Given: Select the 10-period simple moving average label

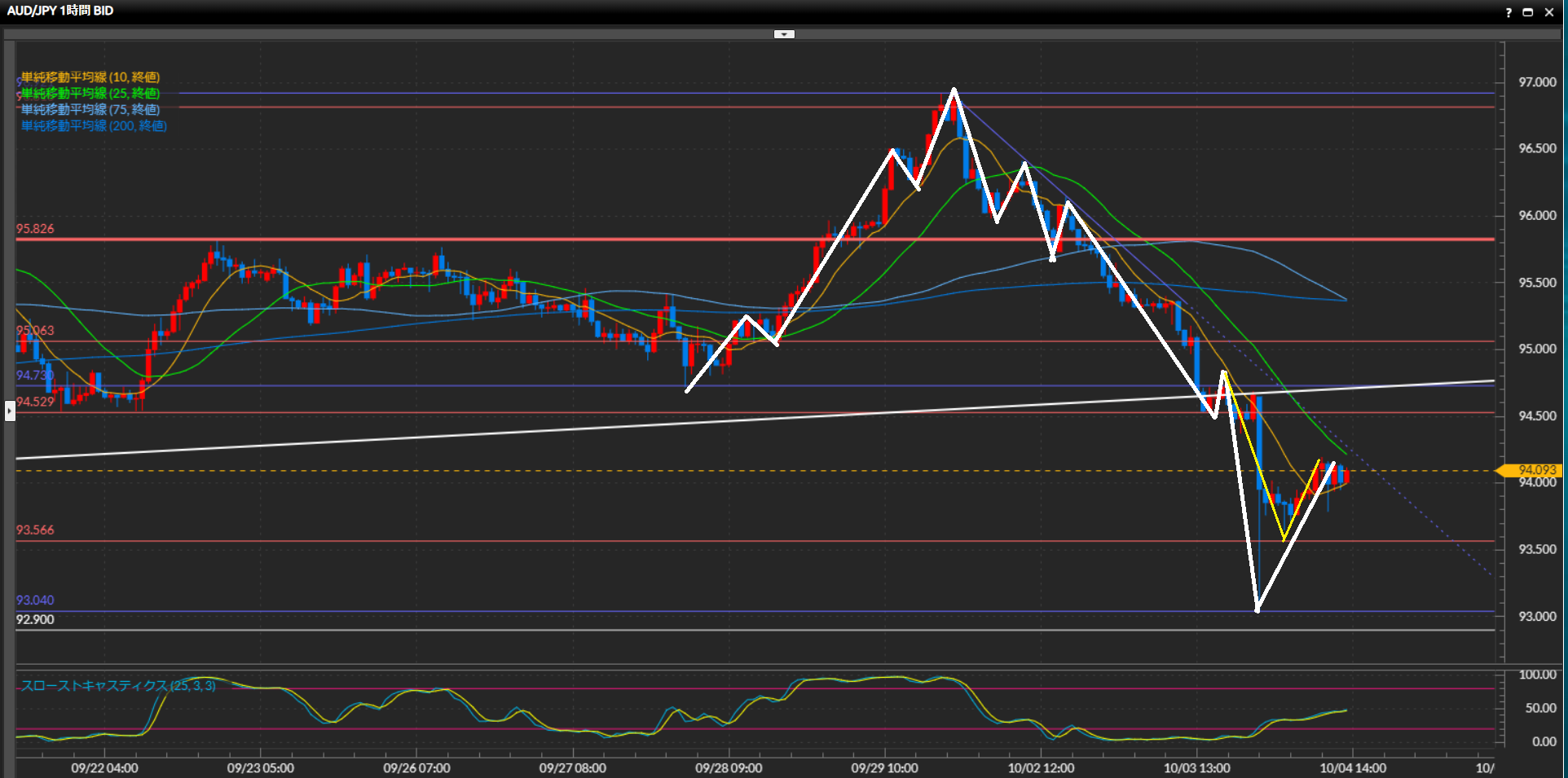Looking at the screenshot, I should (x=90, y=77).
